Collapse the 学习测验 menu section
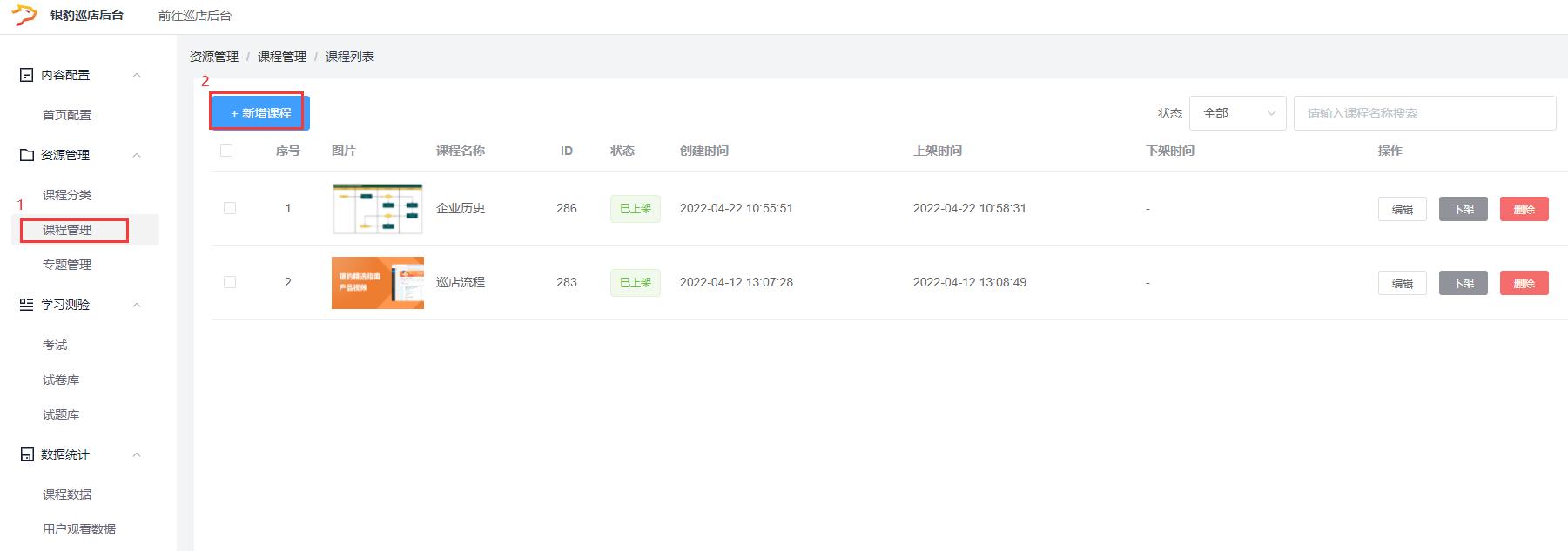The width and height of the screenshot is (1568, 551). (137, 305)
